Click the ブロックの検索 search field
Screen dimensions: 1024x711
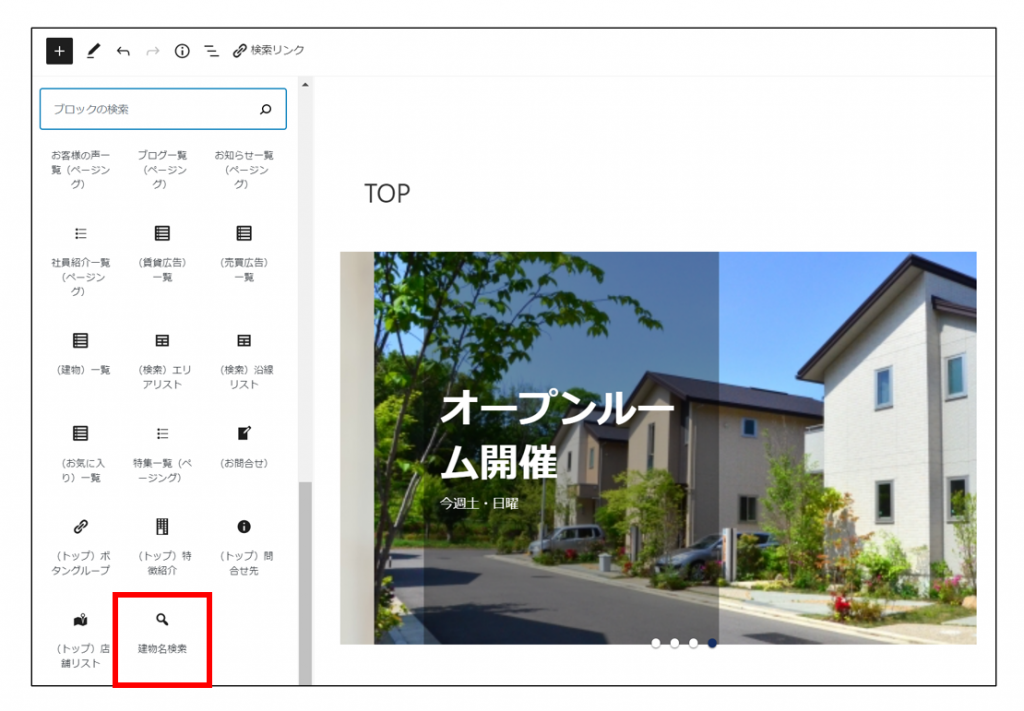150,109
